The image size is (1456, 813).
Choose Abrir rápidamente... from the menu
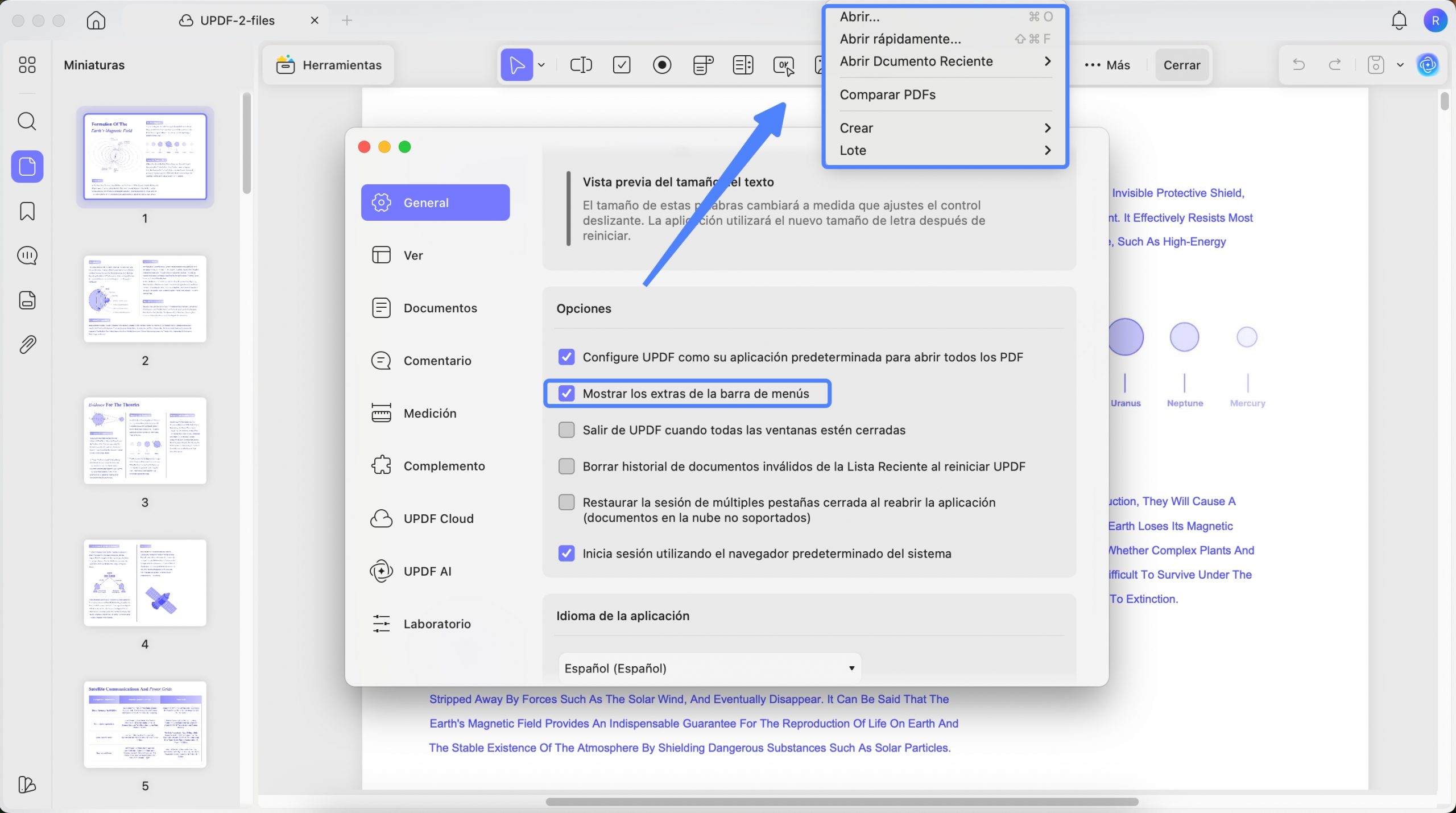pyautogui.click(x=946, y=39)
